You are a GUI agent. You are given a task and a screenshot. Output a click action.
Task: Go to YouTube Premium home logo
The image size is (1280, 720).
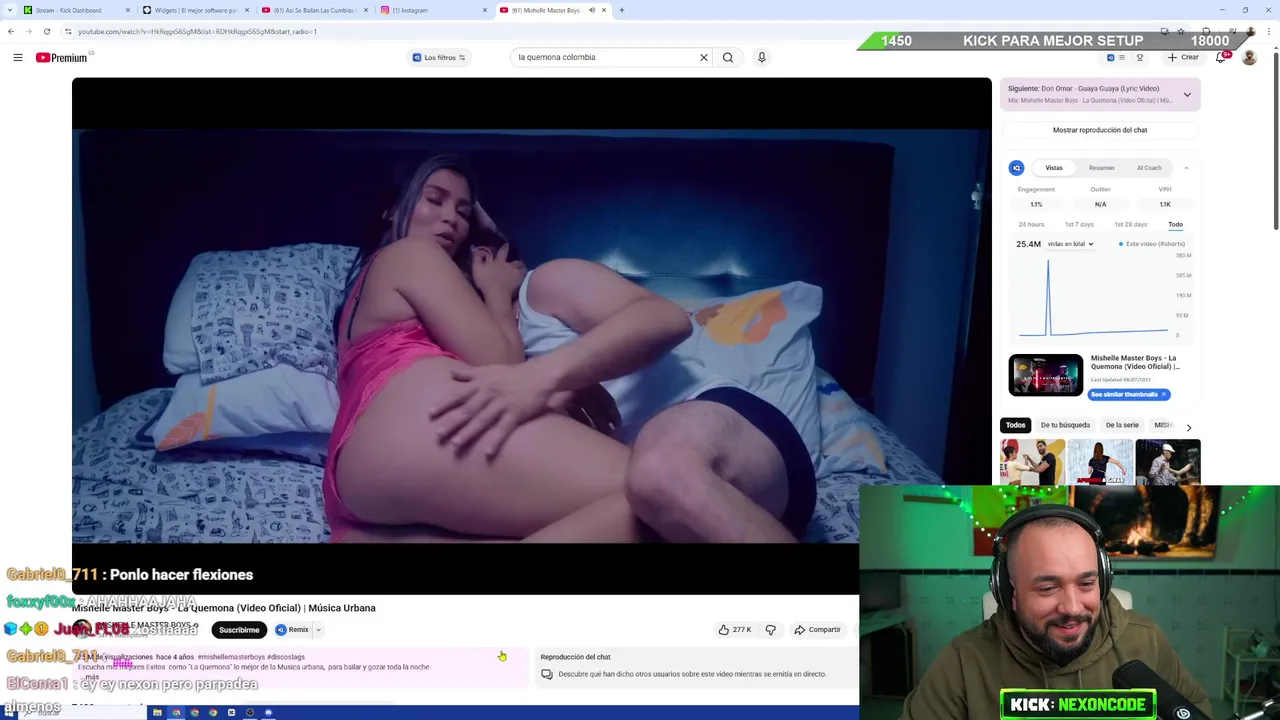point(62,58)
